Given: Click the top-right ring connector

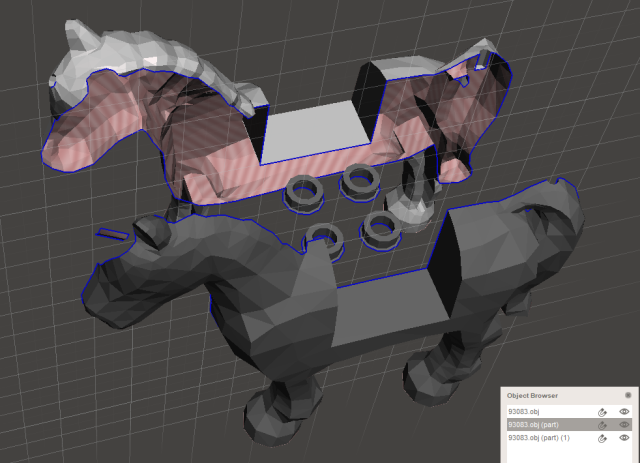Looking at the screenshot, I should 358,180.
